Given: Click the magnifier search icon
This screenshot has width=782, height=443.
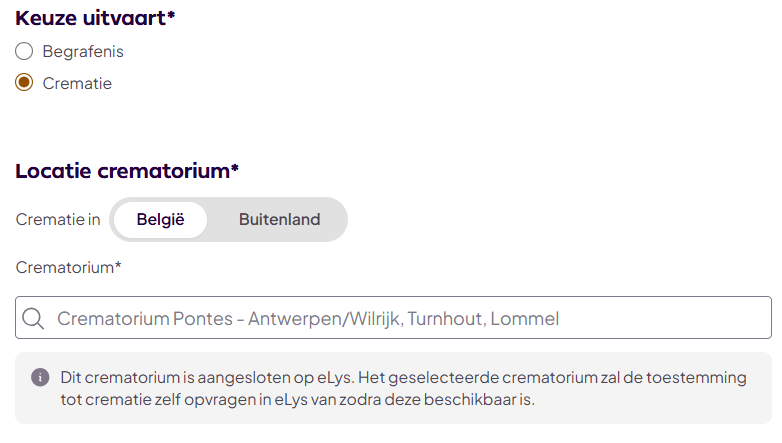Looking at the screenshot, I should tap(33, 319).
